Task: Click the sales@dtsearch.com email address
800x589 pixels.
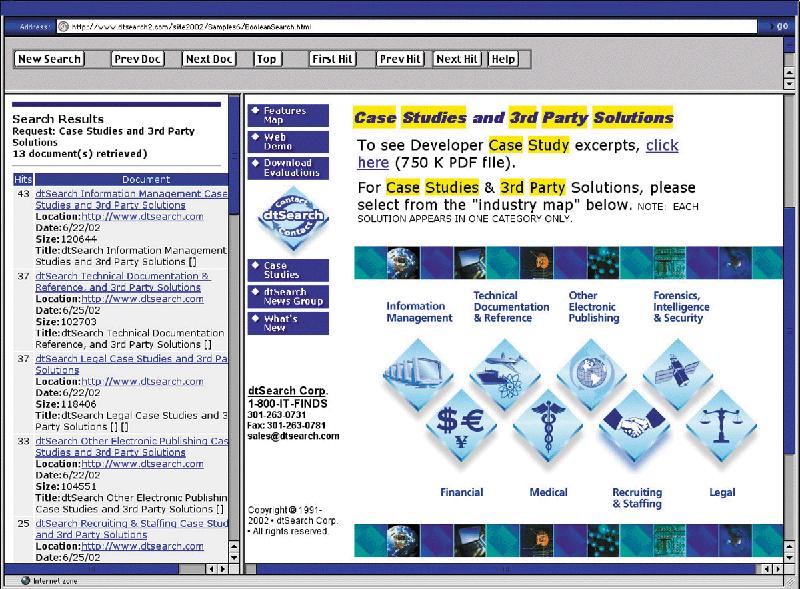Action: click(x=293, y=436)
